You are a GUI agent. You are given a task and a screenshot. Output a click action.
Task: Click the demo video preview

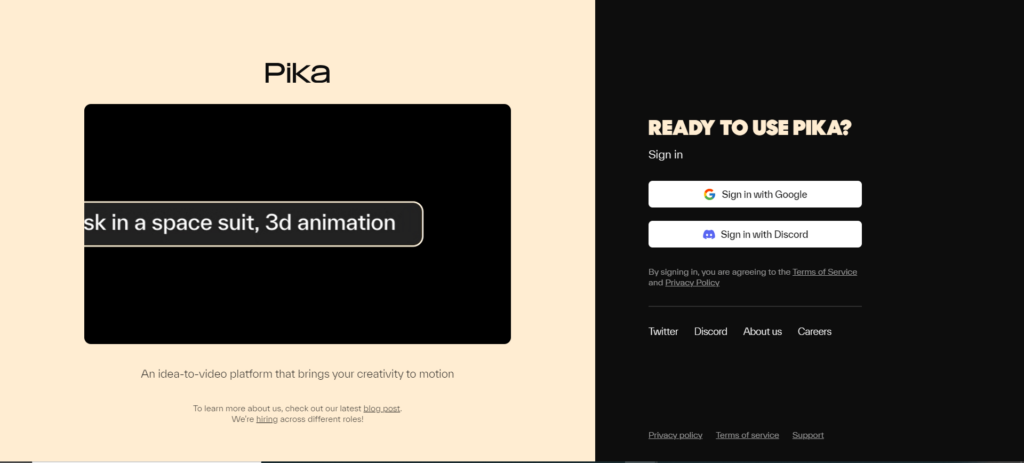297,224
